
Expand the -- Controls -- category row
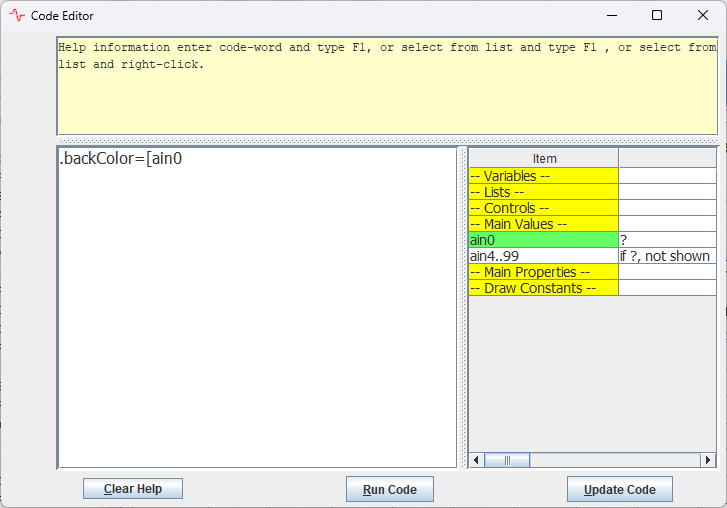(x=543, y=208)
